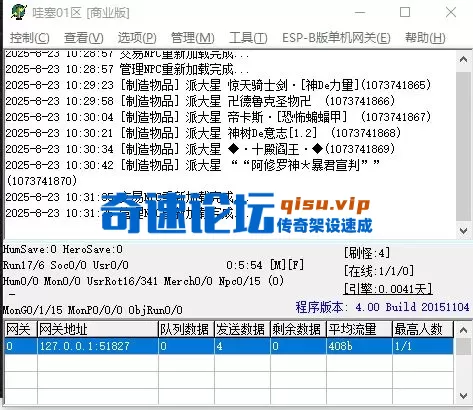473x410 pixels.
Task: Click the log scrollbar up arrow
Action: coord(463,60)
